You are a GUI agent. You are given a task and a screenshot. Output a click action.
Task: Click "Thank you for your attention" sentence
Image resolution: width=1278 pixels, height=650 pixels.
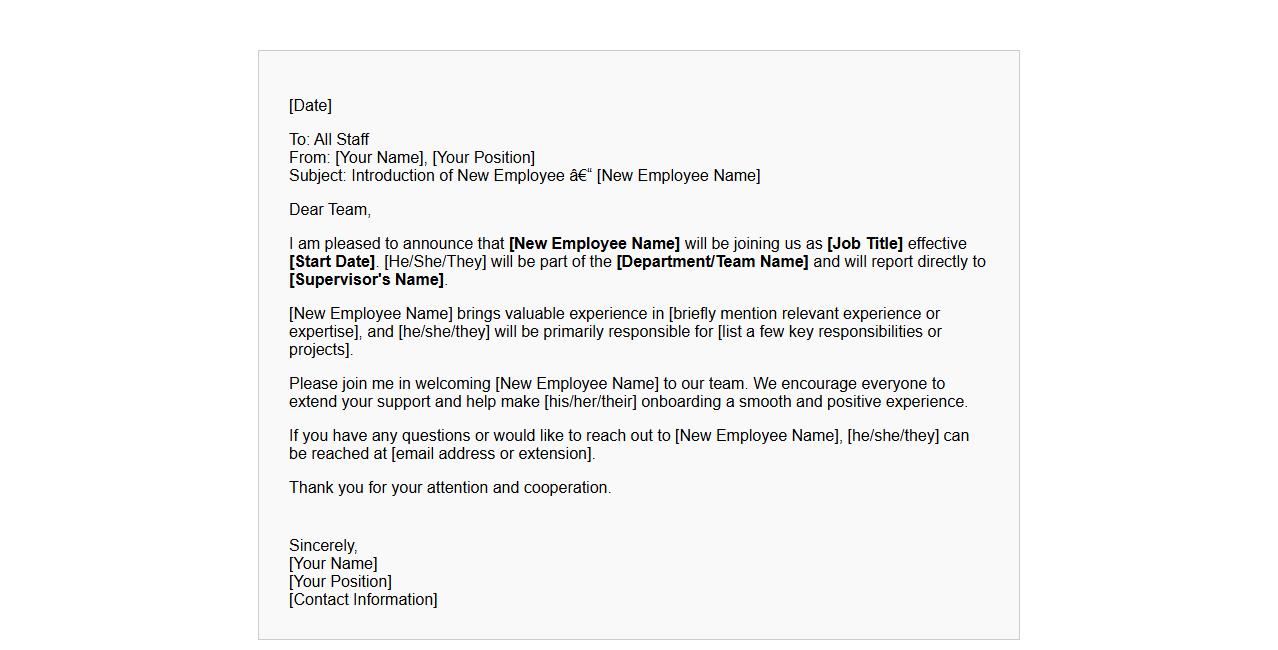pos(450,488)
